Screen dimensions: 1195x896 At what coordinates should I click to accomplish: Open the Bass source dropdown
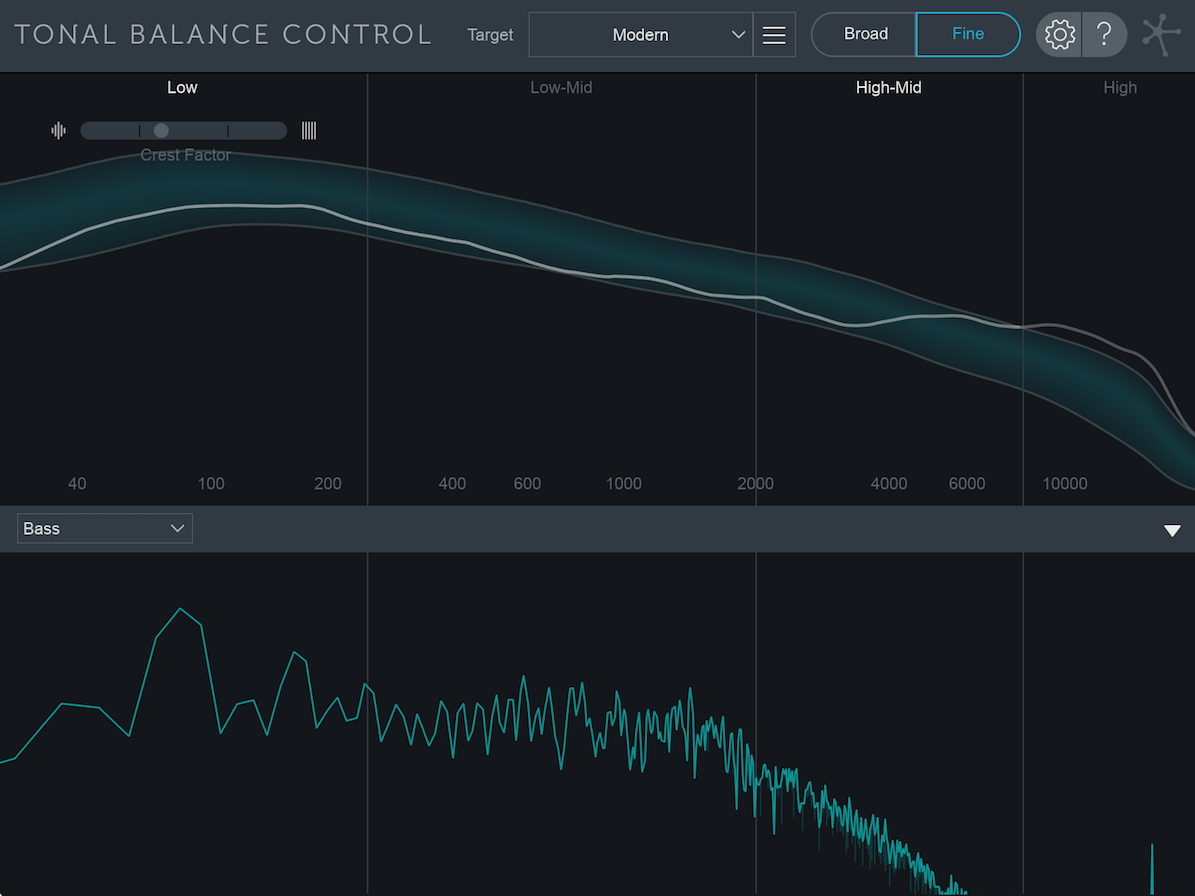105,529
